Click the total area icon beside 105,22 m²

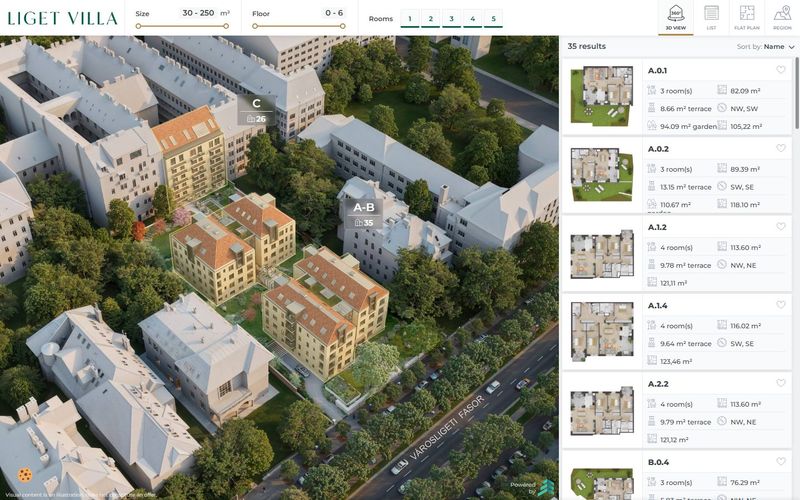[x=722, y=126]
